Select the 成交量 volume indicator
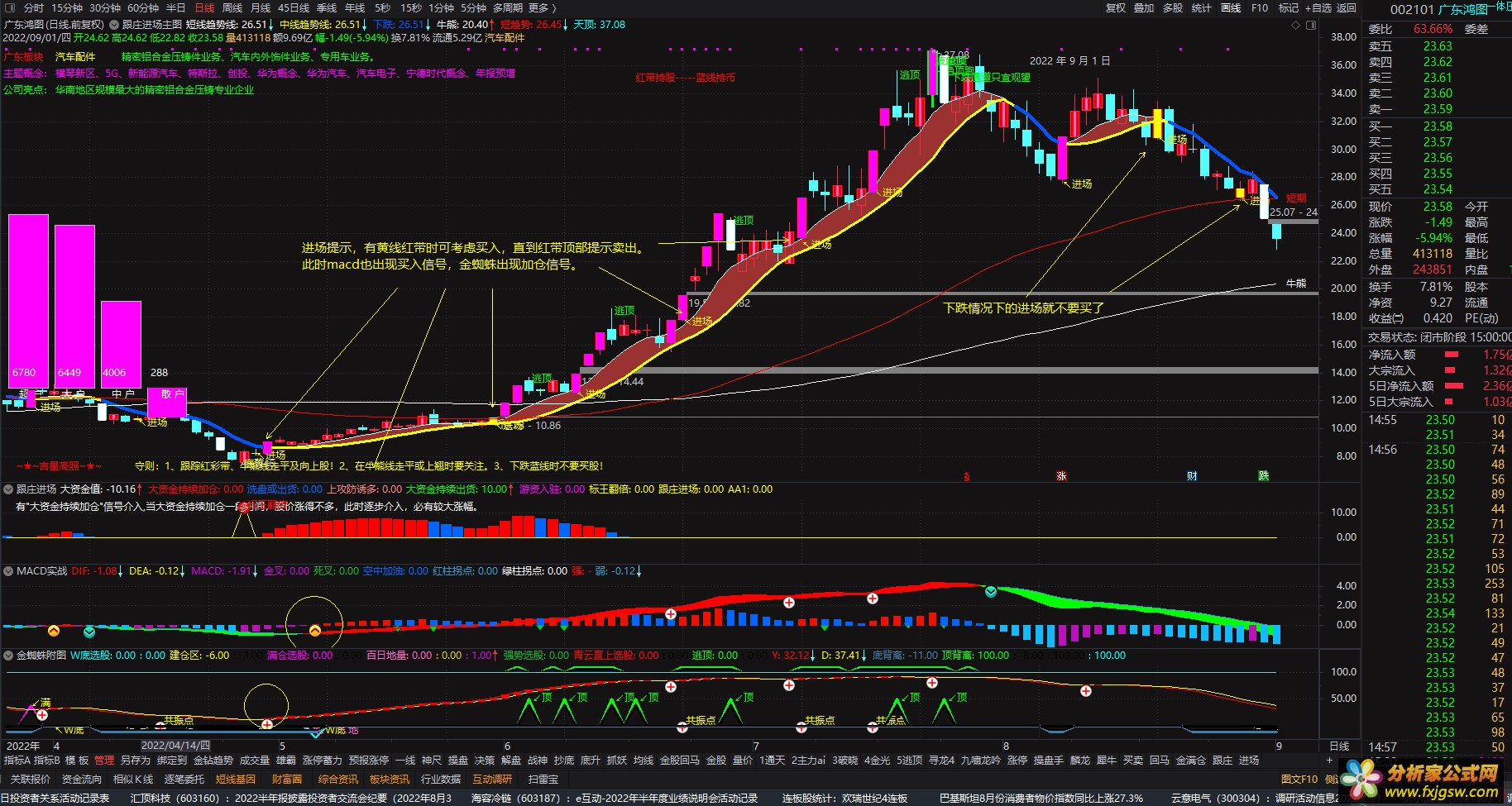 tap(255, 760)
